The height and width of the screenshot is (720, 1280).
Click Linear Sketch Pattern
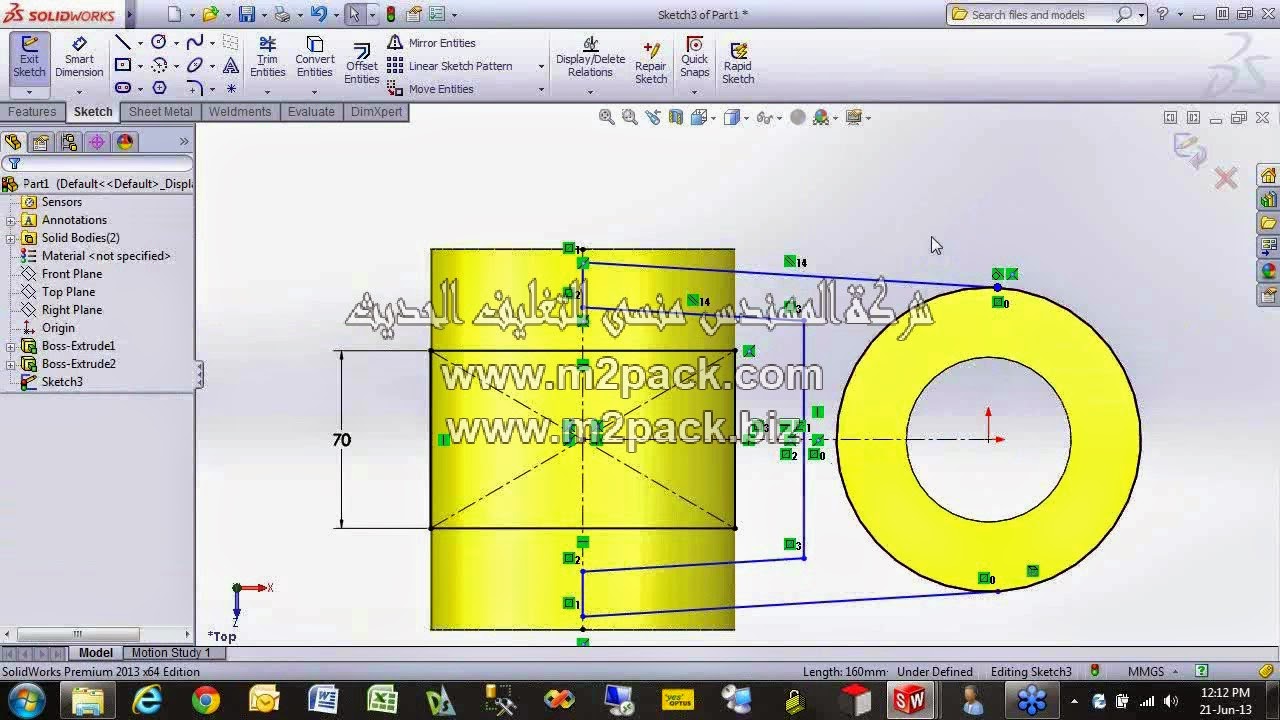pos(449,66)
